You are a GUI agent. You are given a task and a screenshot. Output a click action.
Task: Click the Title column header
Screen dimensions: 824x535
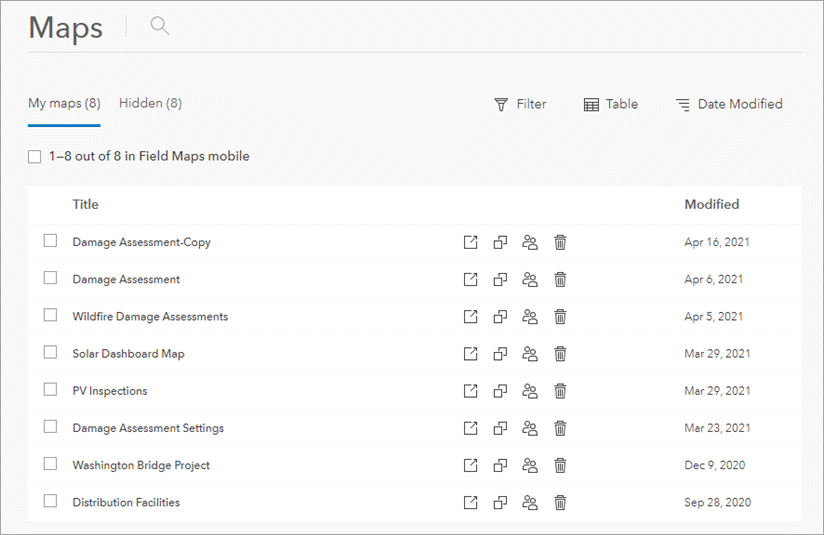pyautogui.click(x=85, y=204)
